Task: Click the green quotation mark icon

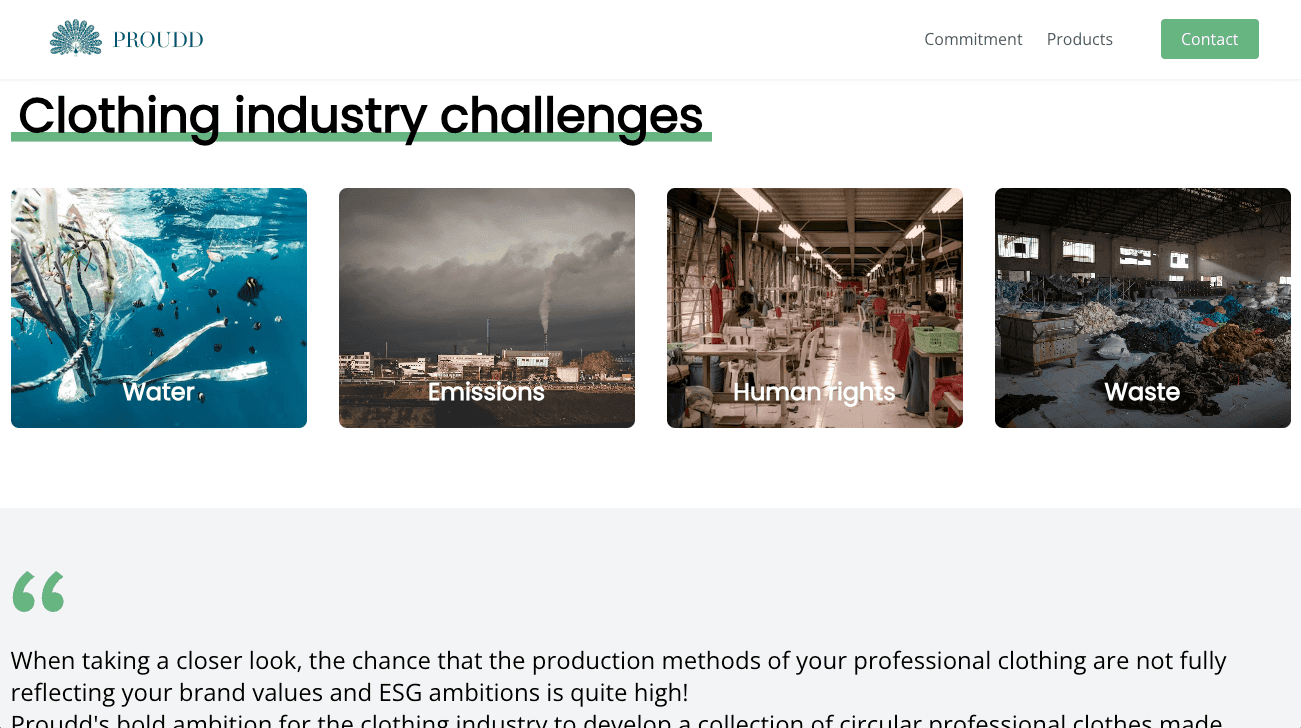Action: click(x=39, y=592)
